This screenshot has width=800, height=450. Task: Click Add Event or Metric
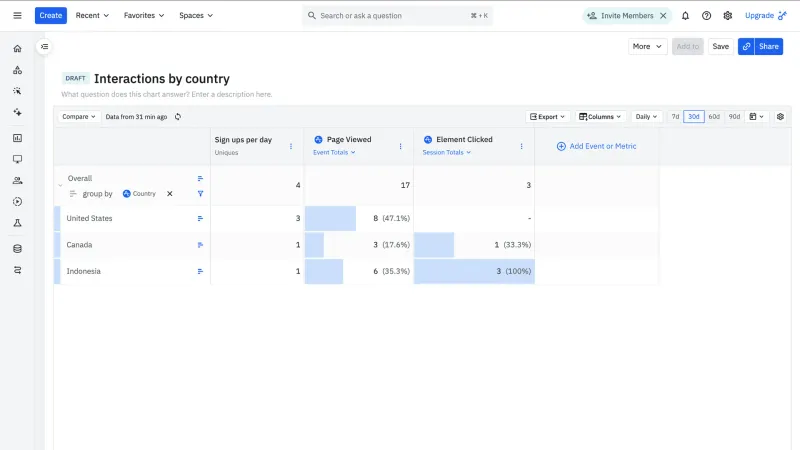(596, 146)
